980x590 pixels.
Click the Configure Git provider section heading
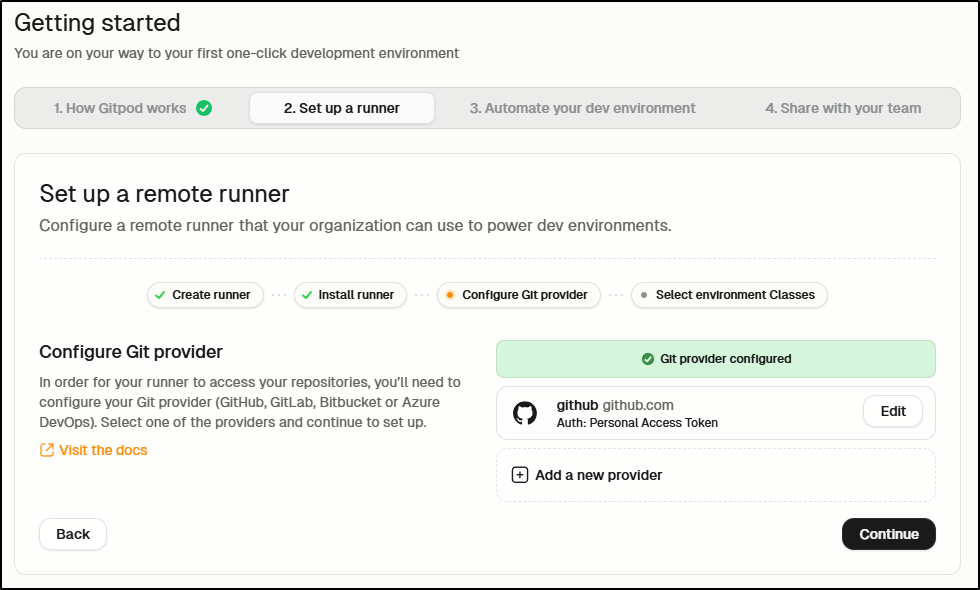point(131,352)
